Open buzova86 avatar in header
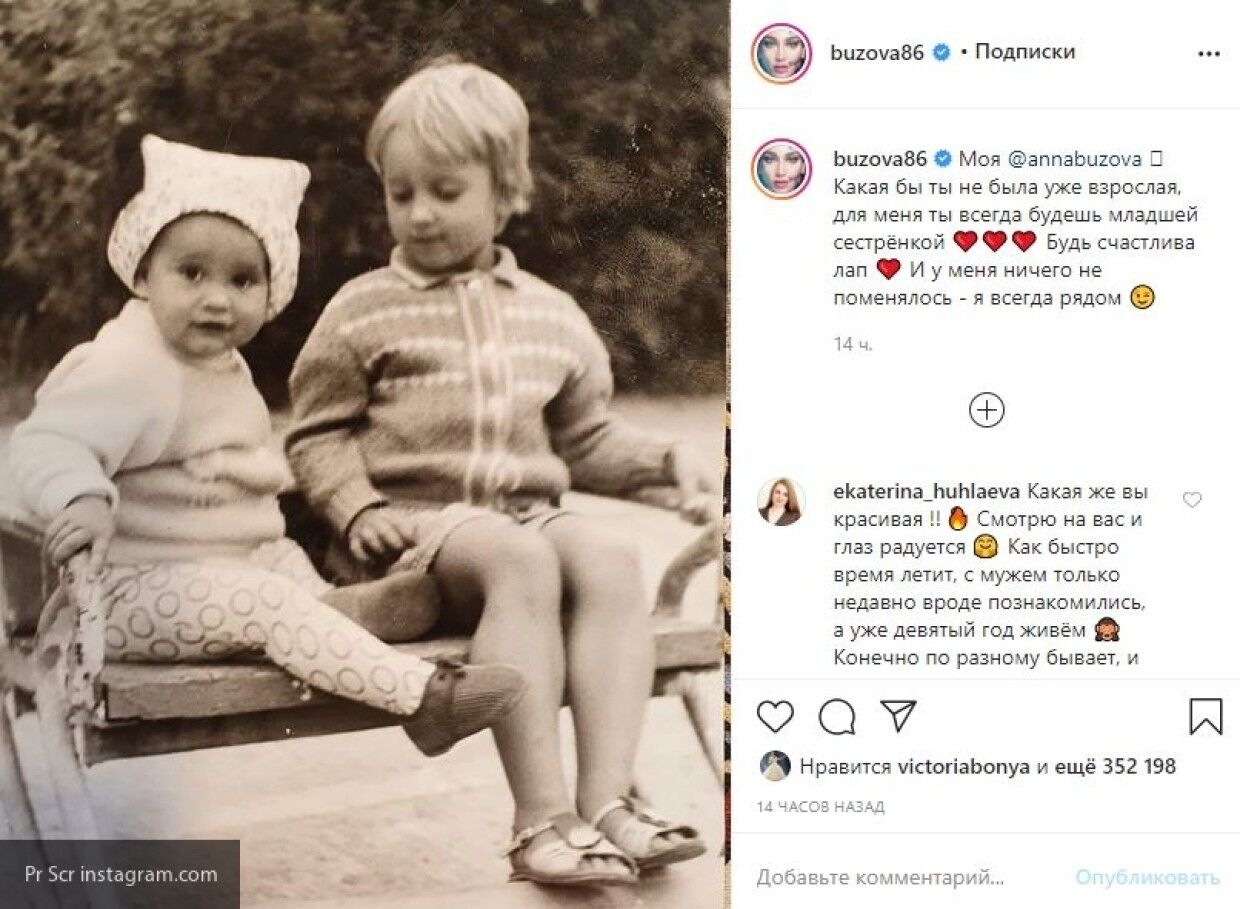 [x=781, y=53]
